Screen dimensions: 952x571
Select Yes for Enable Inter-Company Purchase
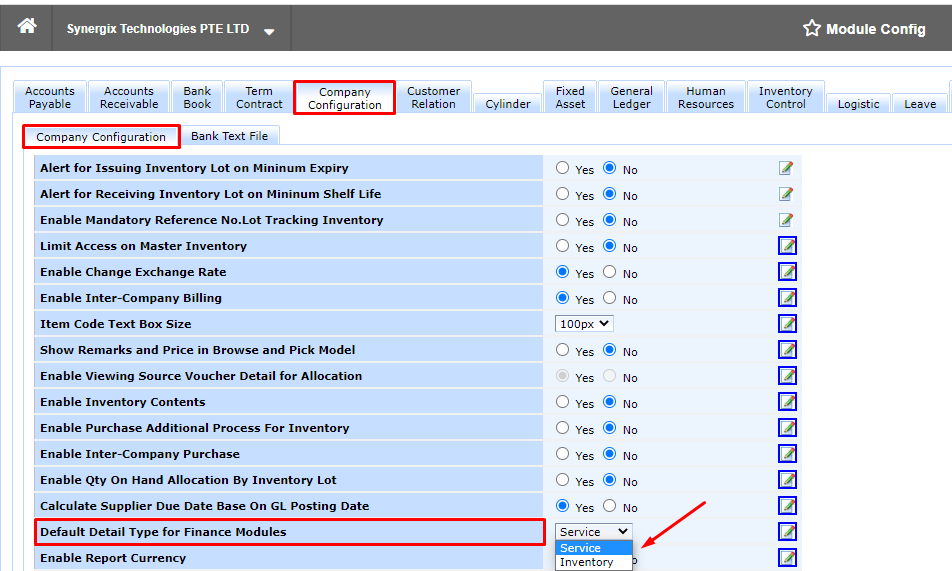pyautogui.click(x=562, y=454)
